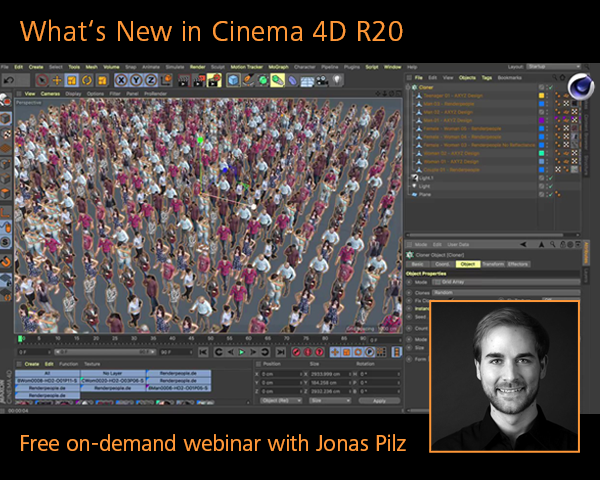
Task: Toggle the X axis lock
Action: click(x=121, y=80)
